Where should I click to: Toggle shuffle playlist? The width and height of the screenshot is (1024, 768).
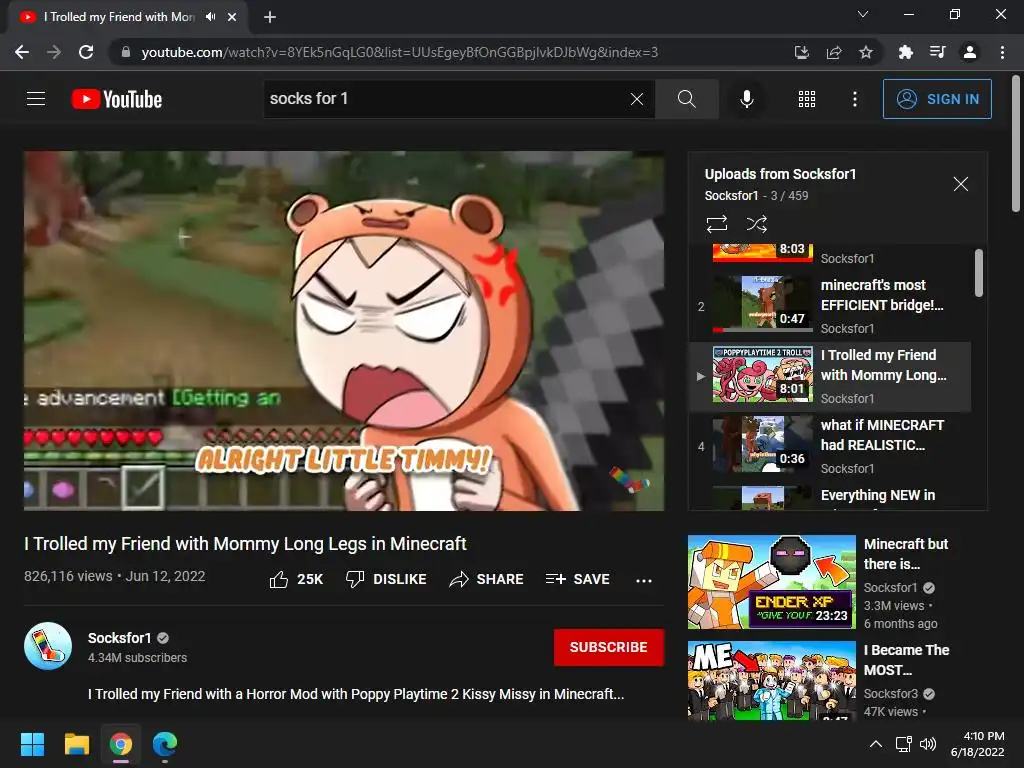pos(756,224)
